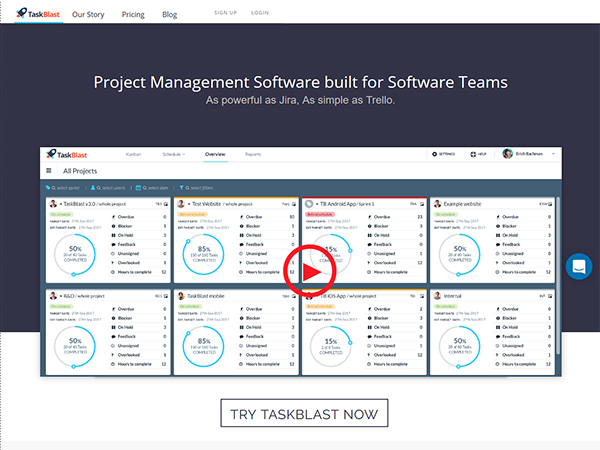Click the avatar on the TaskBlast mobile card
The width and height of the screenshot is (600, 450).
tap(181, 296)
